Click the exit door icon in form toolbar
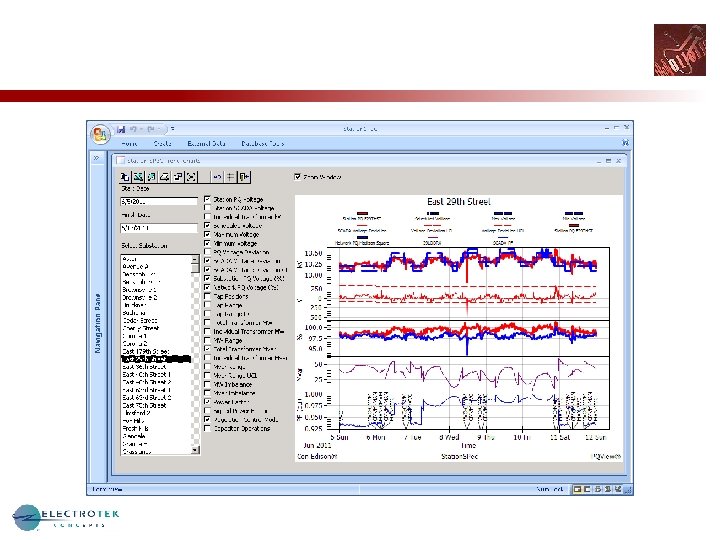This screenshot has width=720, height=540. click(x=244, y=177)
